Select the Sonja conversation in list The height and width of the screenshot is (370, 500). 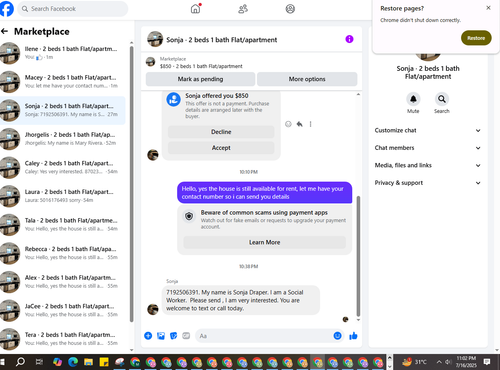click(x=63, y=110)
